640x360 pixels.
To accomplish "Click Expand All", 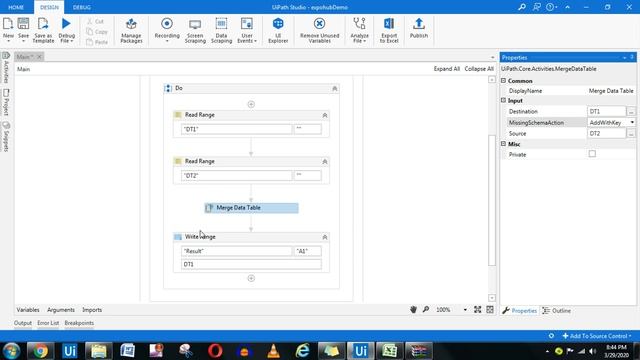I will click(447, 69).
